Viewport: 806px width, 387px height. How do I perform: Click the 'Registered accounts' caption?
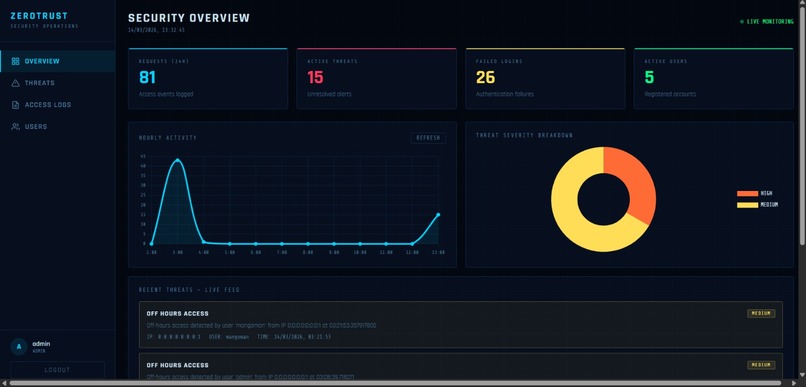click(670, 95)
